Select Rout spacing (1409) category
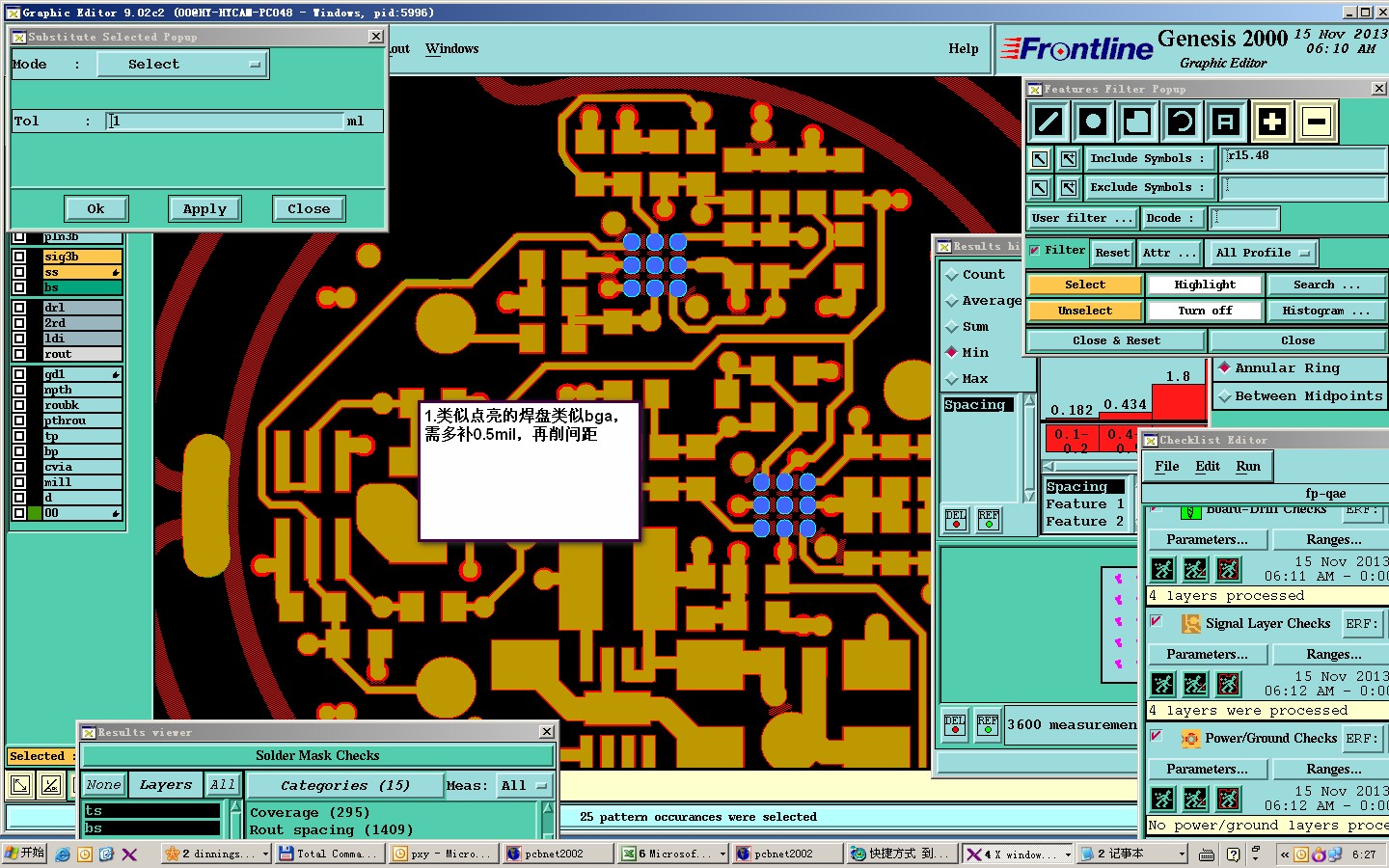Viewport: 1389px width, 868px height. click(331, 830)
